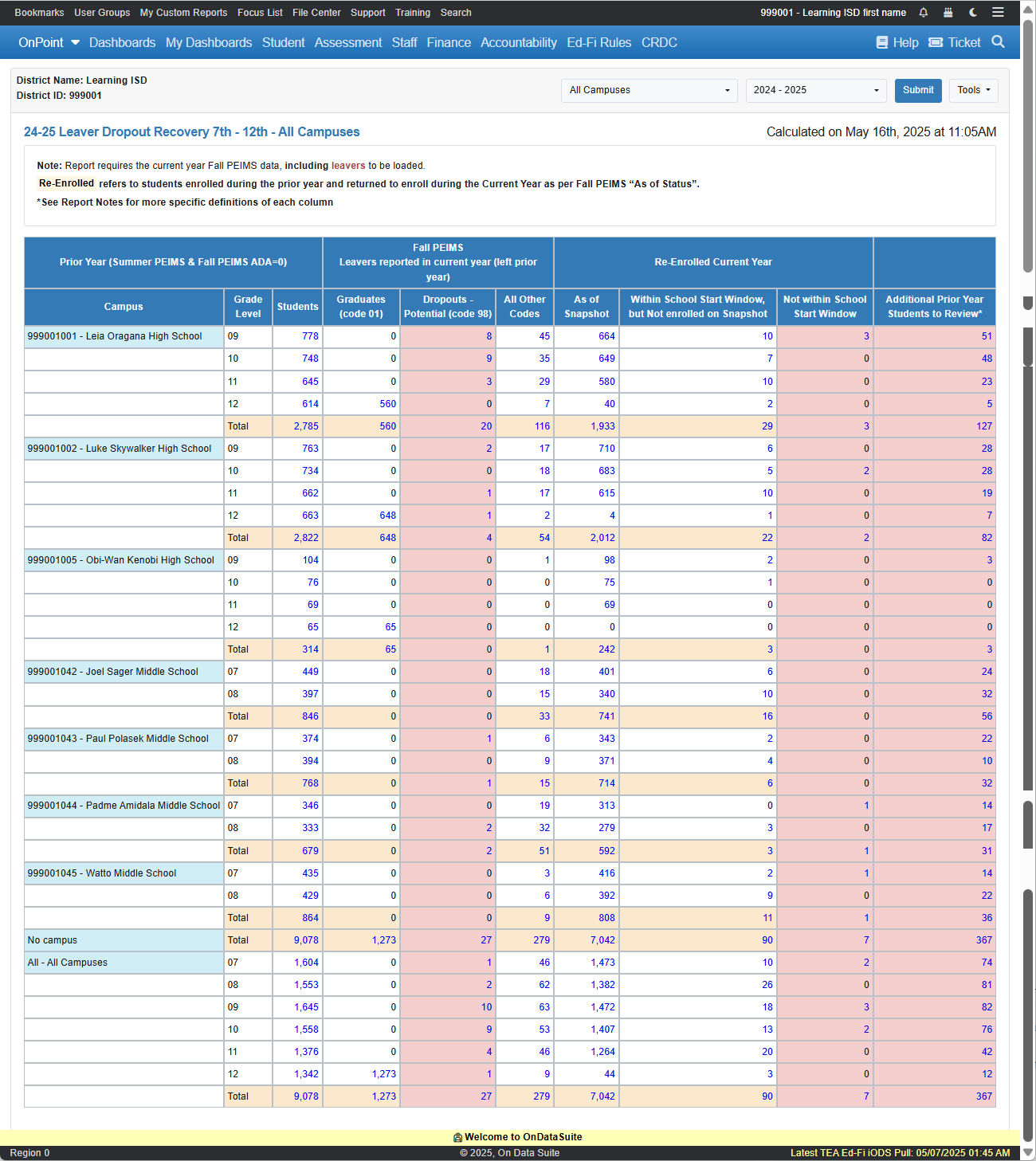Click the Campus column header
1036x1161 pixels.
124,307
